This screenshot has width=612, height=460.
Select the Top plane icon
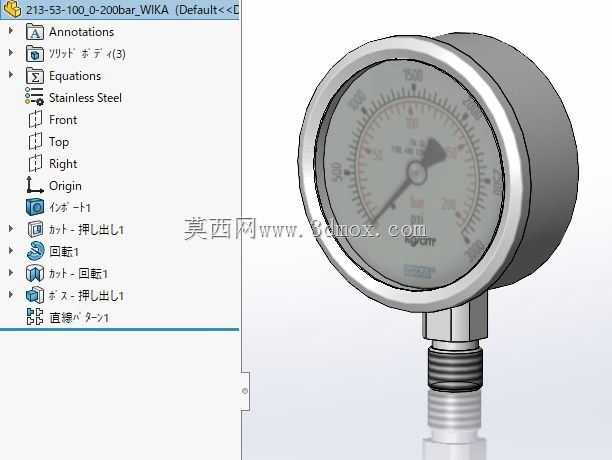coord(35,141)
